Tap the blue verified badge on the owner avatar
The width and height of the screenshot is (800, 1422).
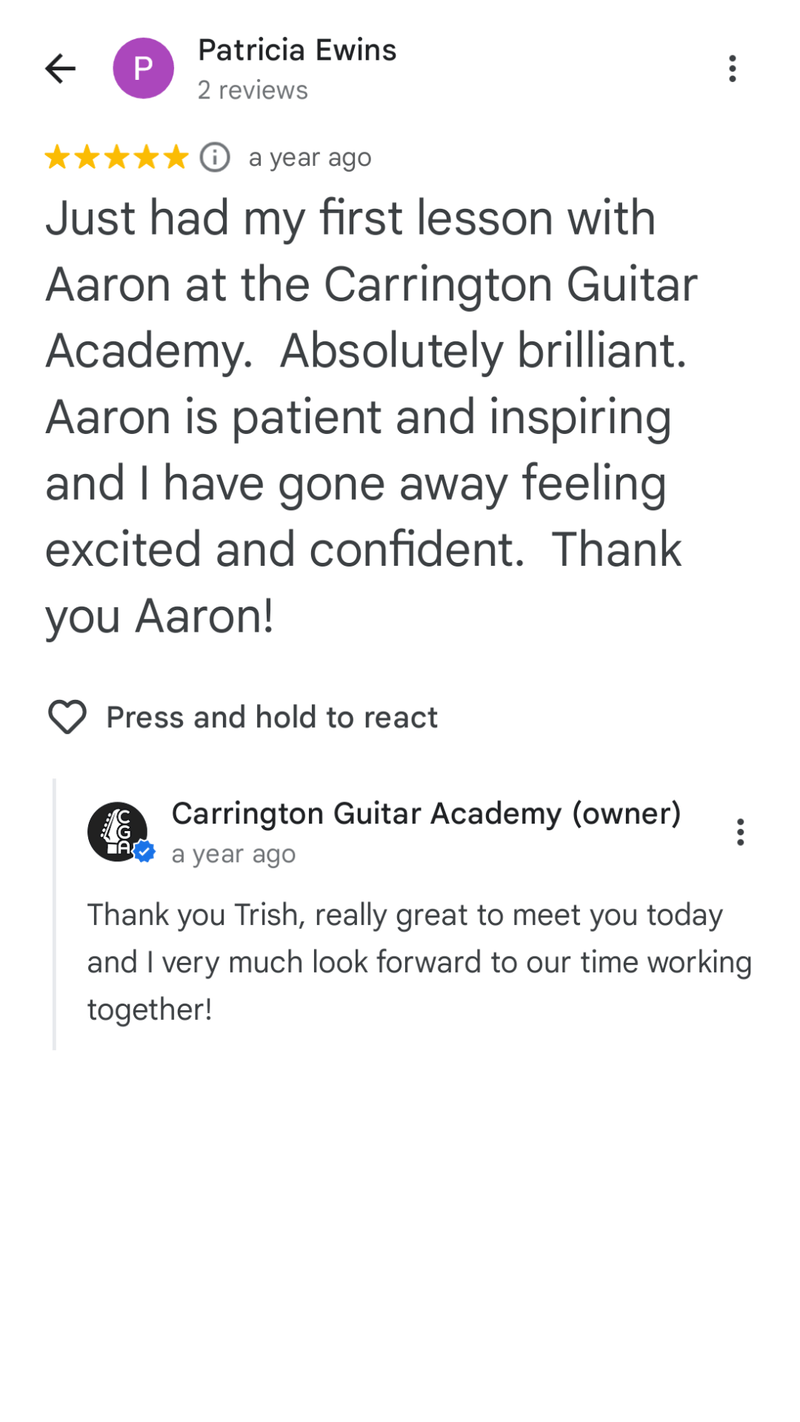click(x=143, y=853)
